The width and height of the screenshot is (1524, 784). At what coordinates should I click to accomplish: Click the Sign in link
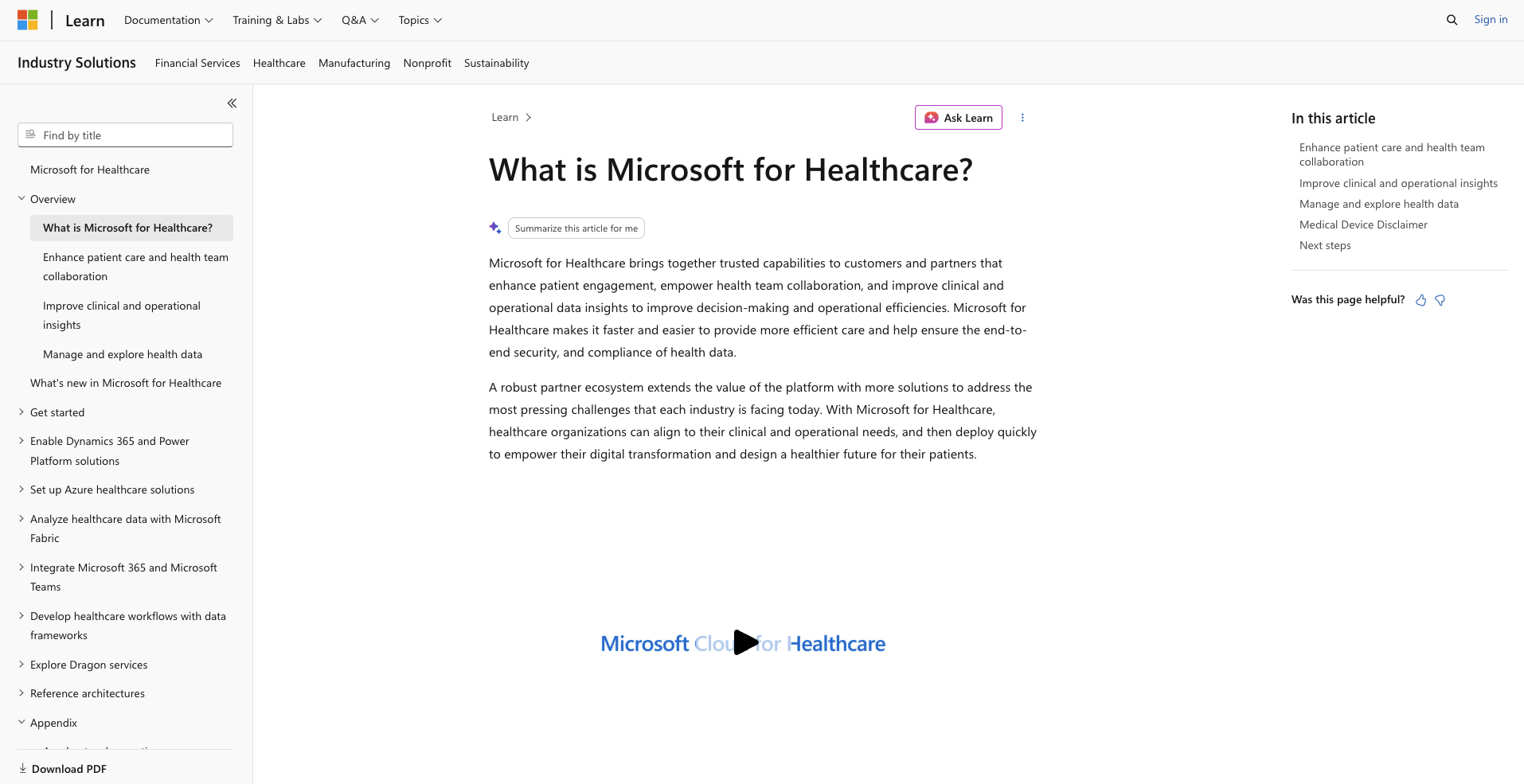(1491, 20)
